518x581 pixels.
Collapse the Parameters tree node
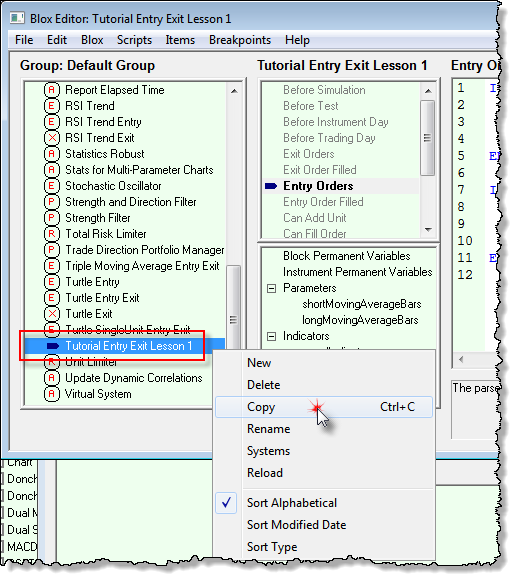click(x=272, y=288)
